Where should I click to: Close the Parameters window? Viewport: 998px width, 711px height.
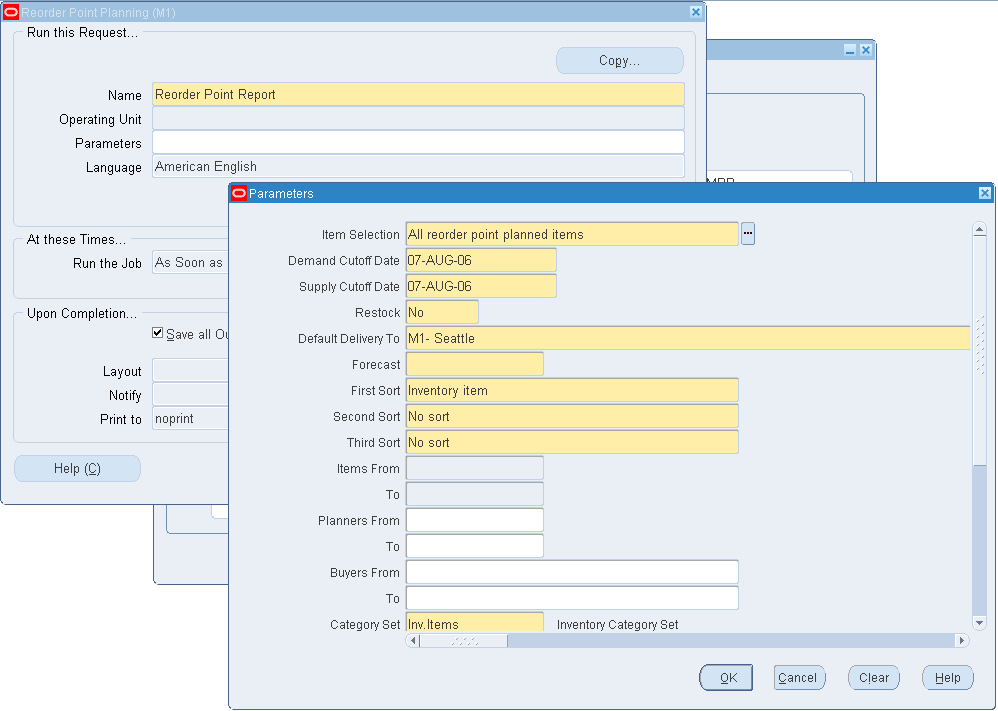[x=985, y=193]
